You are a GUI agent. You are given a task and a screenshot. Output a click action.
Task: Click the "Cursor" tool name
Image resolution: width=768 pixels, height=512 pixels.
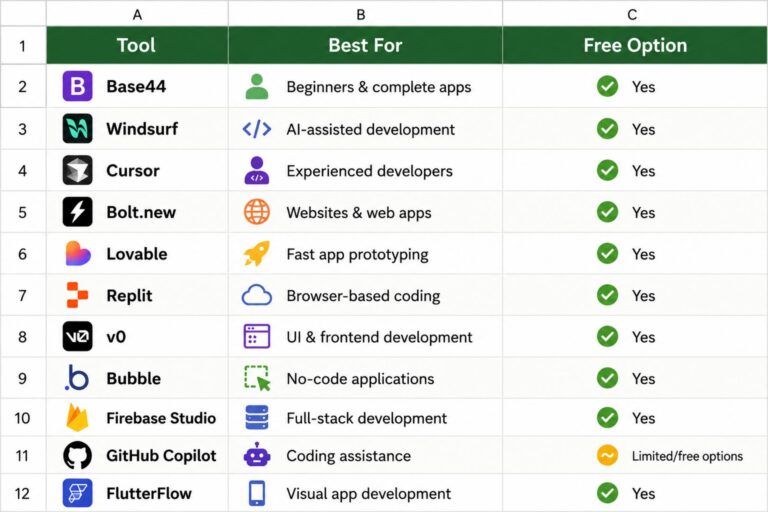point(133,171)
